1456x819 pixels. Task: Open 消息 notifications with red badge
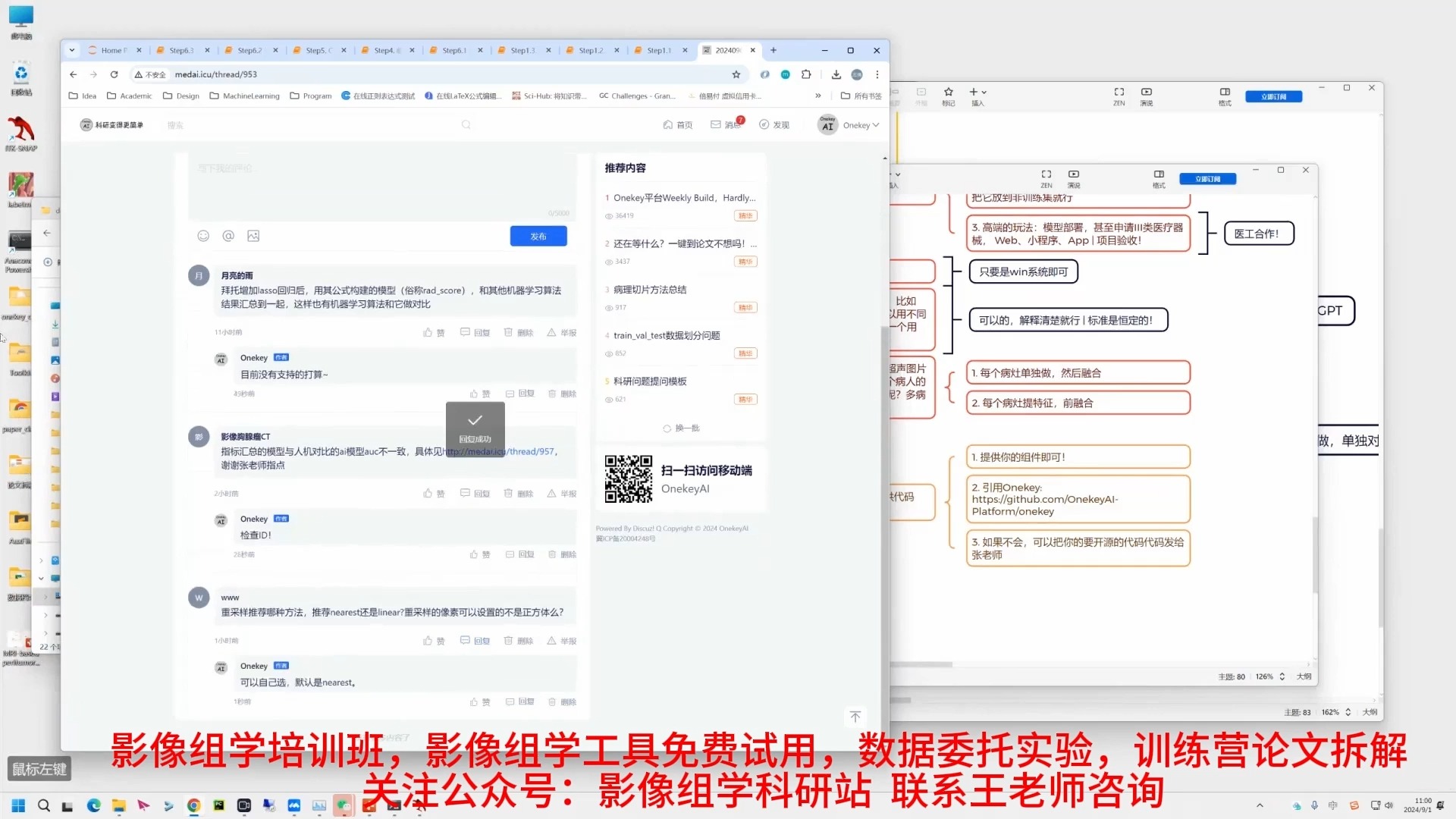point(726,125)
